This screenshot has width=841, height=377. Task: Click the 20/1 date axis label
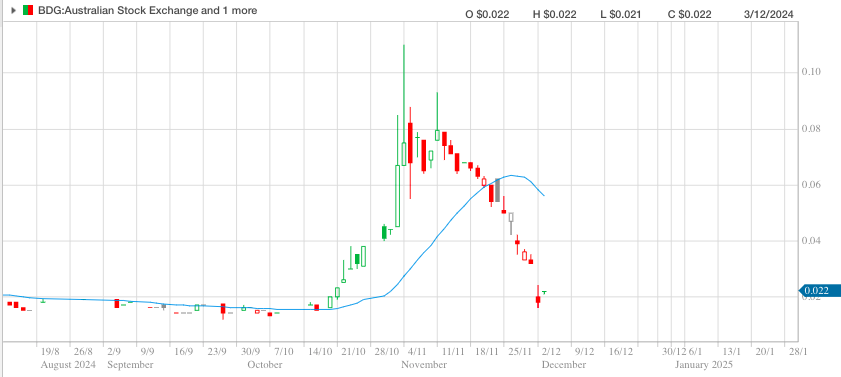(x=765, y=352)
